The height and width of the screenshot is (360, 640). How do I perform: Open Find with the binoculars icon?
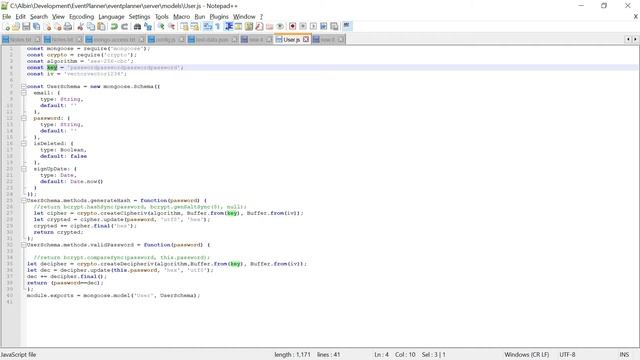coord(137,27)
